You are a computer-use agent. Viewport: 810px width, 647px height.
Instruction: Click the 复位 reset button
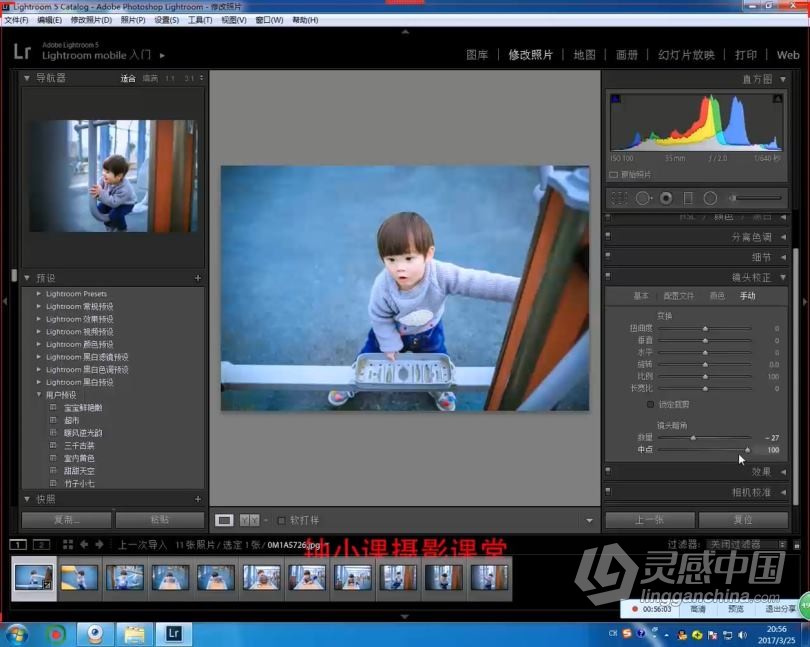(x=743, y=520)
